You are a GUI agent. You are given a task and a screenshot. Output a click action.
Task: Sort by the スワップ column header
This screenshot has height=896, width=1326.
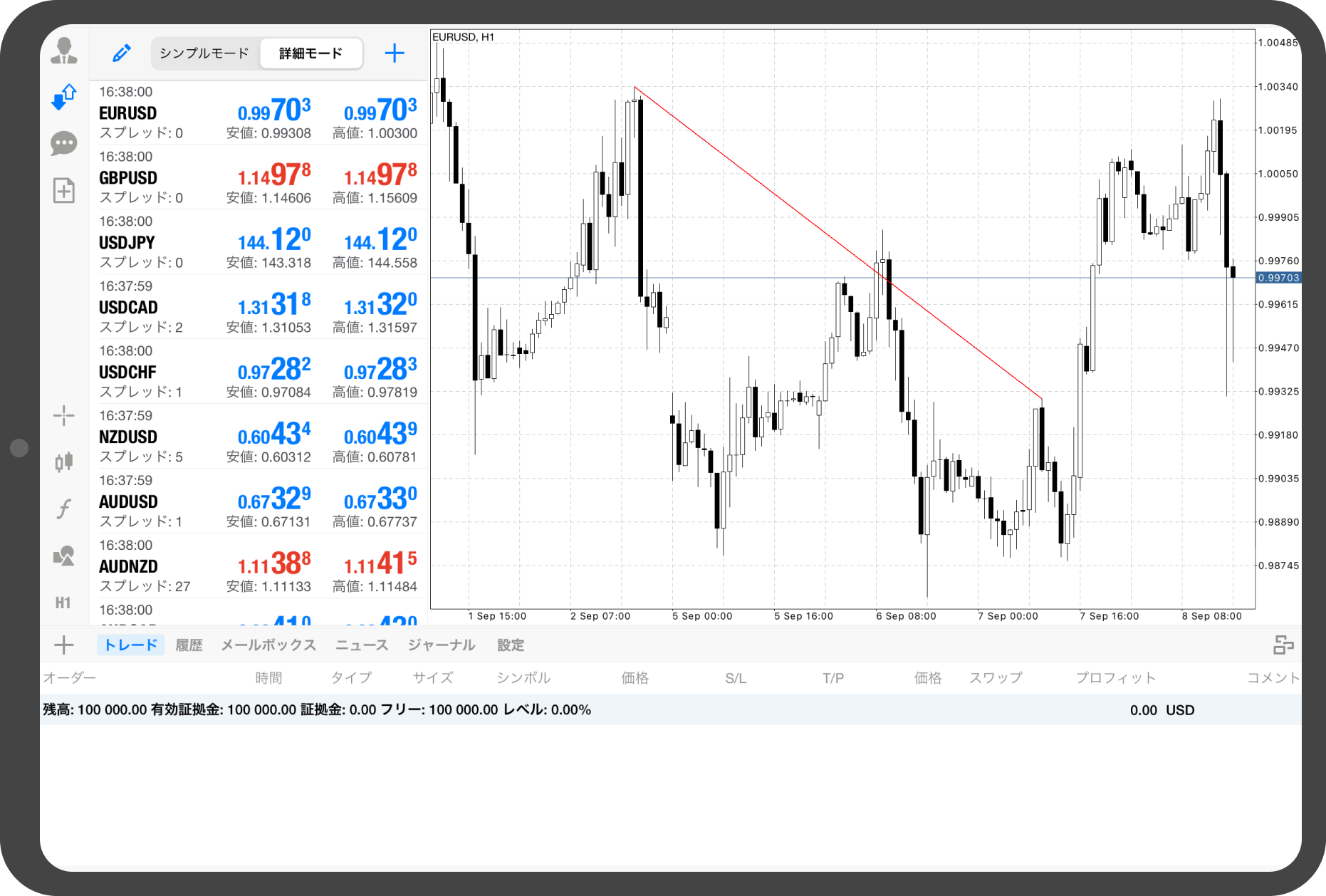(996, 678)
